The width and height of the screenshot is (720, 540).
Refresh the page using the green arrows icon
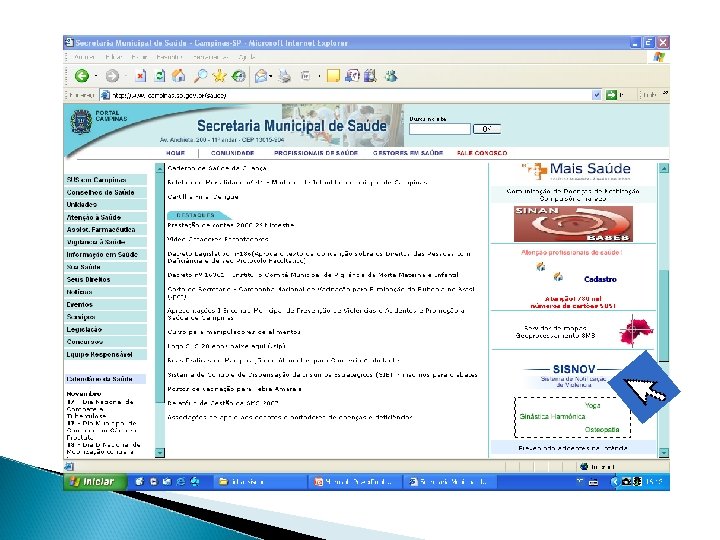pos(159,76)
